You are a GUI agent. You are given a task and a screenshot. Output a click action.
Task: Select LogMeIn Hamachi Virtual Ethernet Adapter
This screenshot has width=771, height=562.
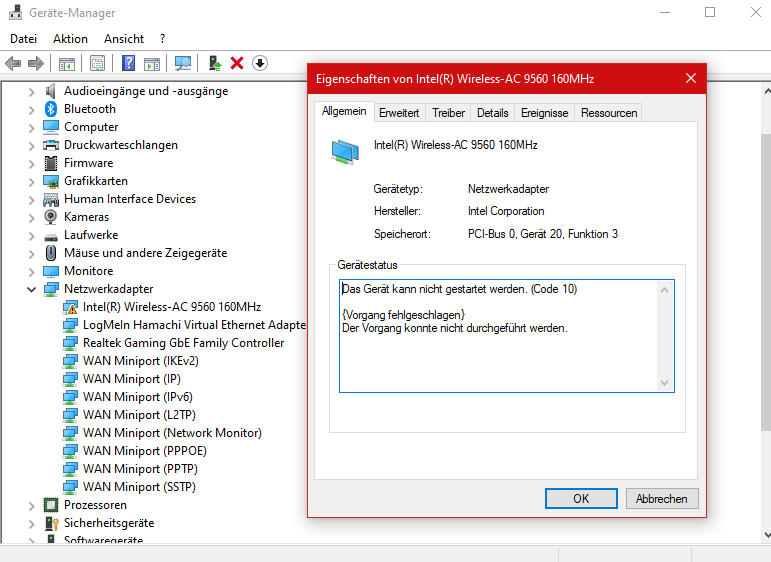point(194,325)
